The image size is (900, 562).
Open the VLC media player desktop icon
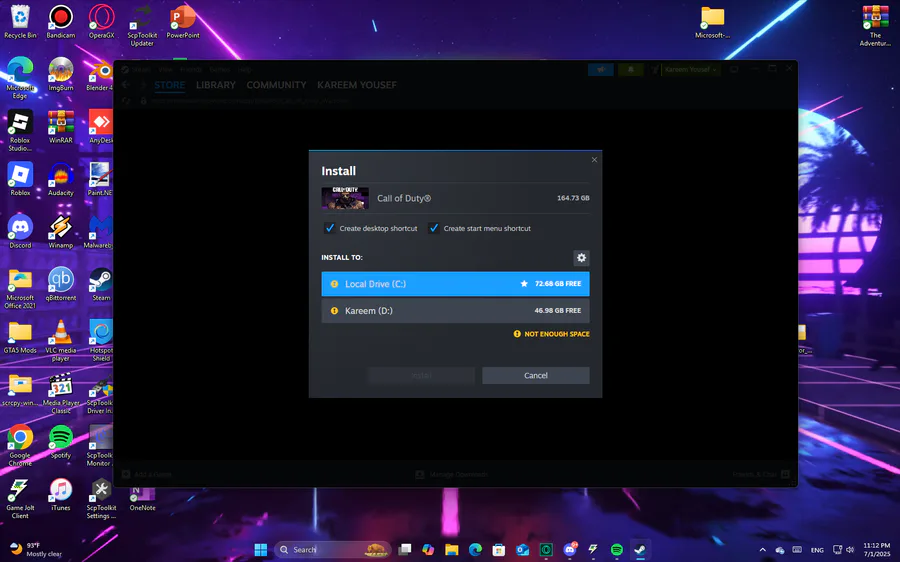(61, 341)
